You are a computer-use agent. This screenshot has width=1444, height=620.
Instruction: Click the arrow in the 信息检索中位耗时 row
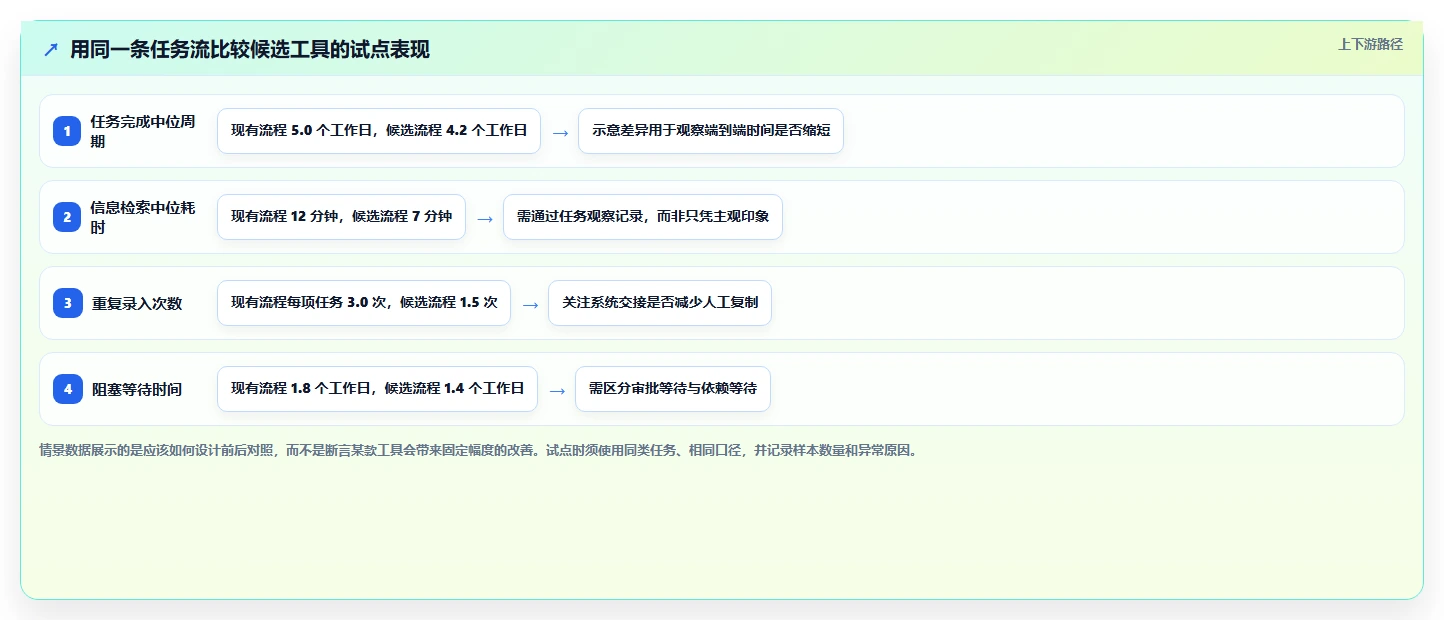tap(485, 218)
